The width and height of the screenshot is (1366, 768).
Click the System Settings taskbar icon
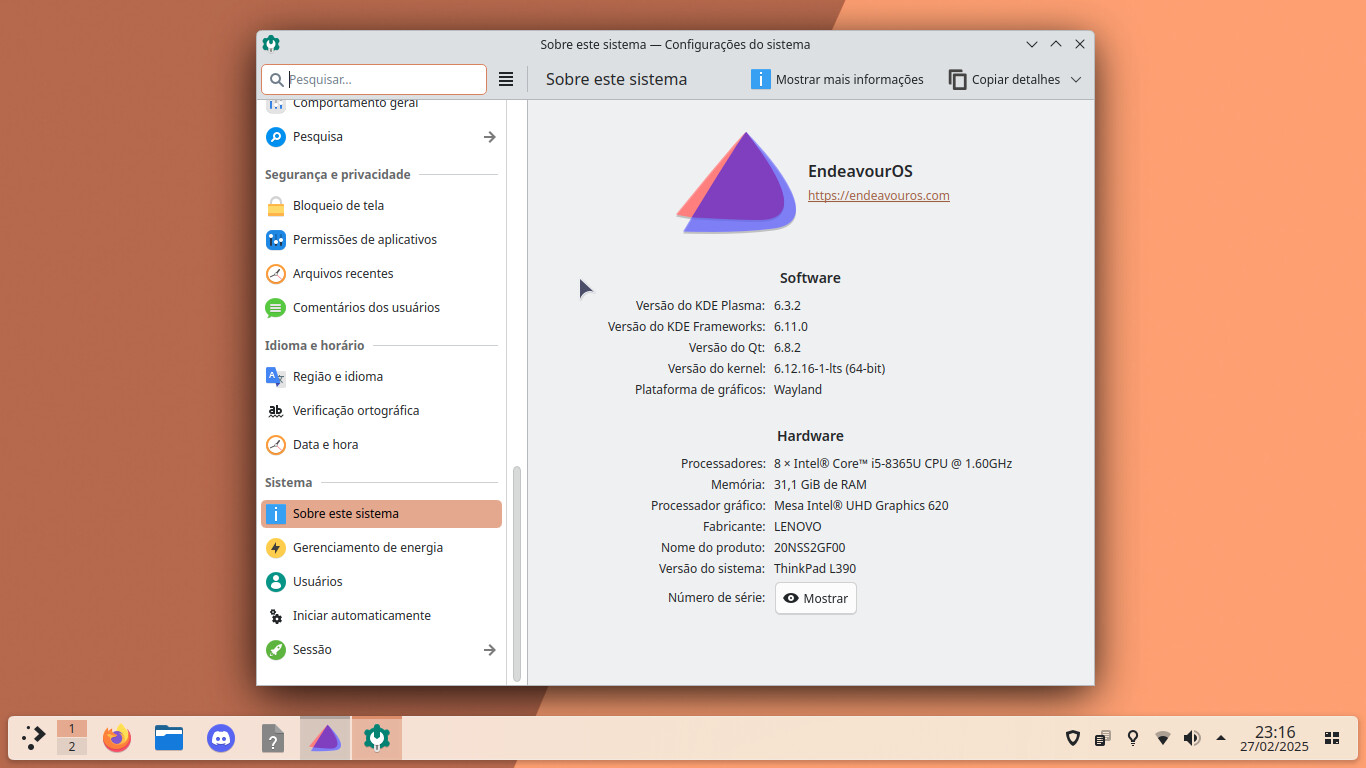tap(377, 739)
